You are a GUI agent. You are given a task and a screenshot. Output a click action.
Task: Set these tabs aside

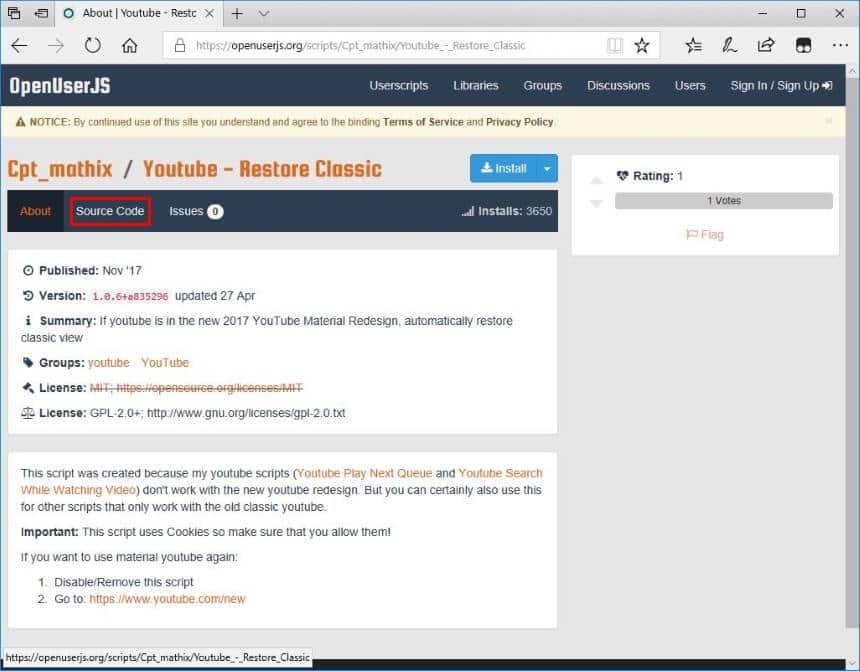click(x=41, y=13)
